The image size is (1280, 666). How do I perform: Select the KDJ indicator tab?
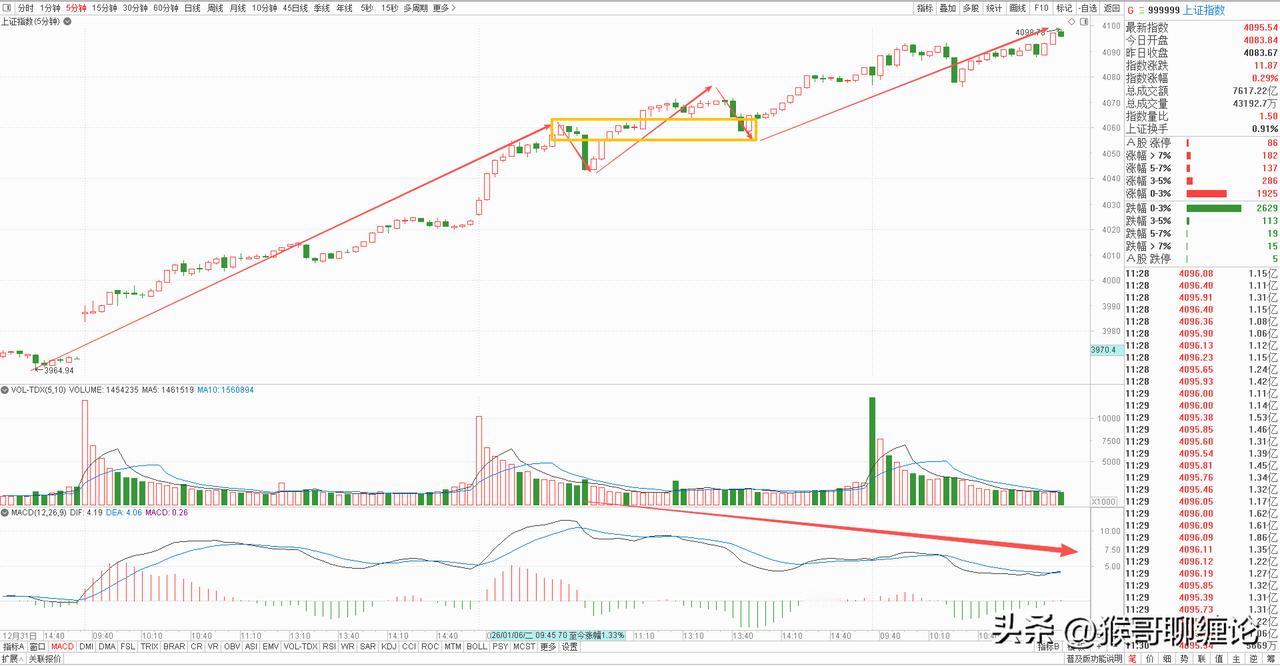point(388,646)
